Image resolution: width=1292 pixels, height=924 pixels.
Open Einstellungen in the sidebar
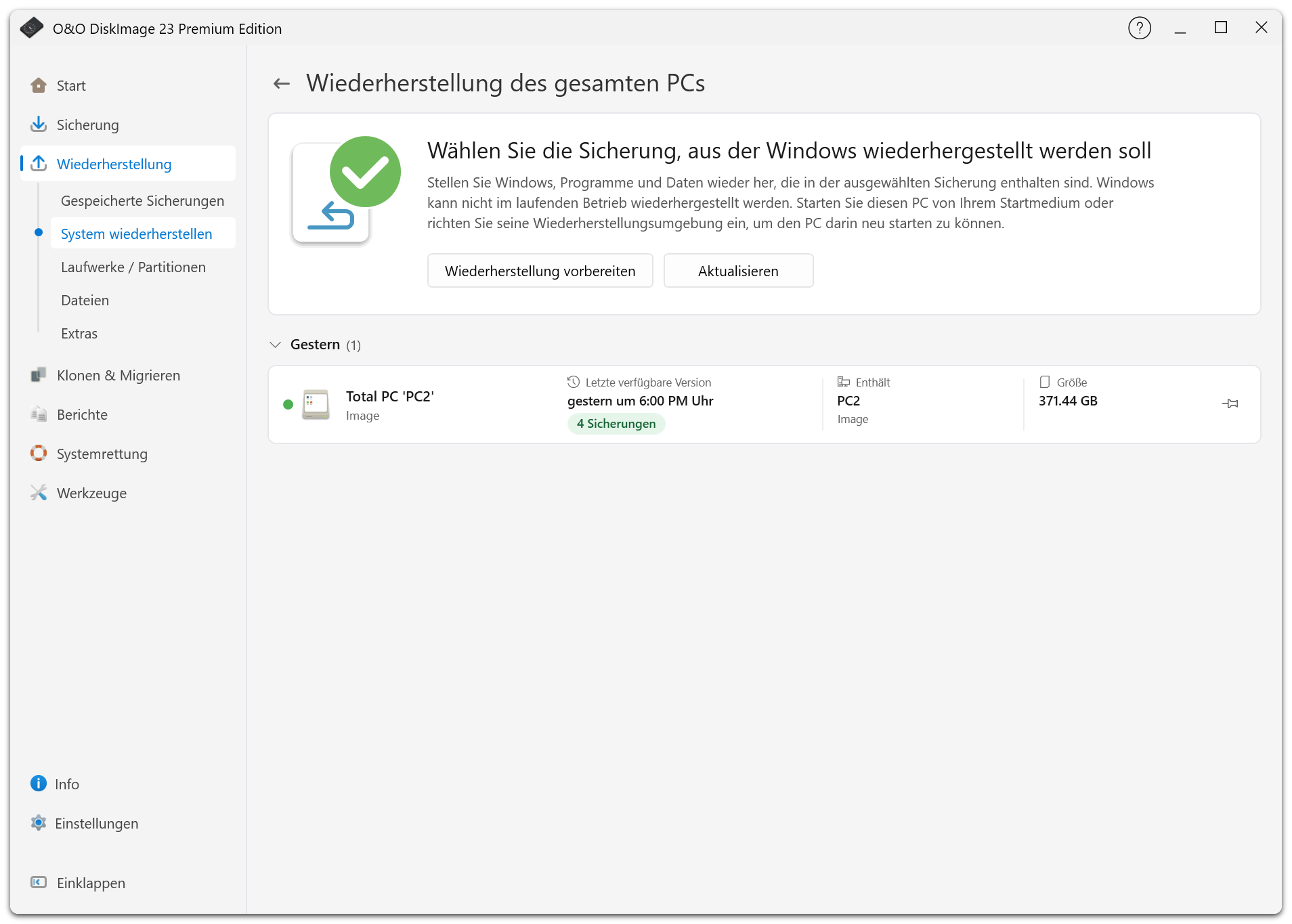coord(128,823)
